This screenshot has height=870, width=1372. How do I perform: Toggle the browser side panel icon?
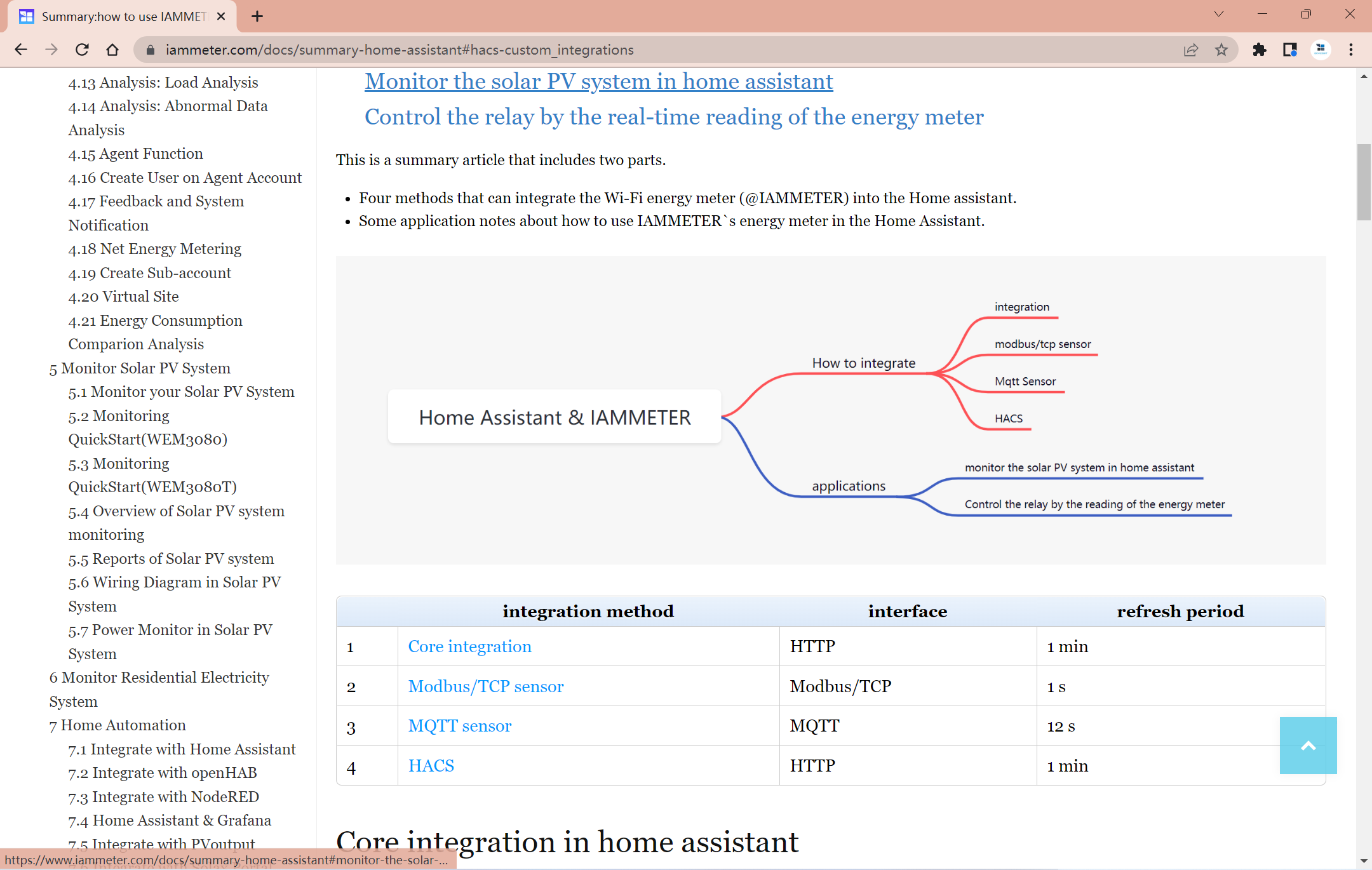click(1289, 50)
